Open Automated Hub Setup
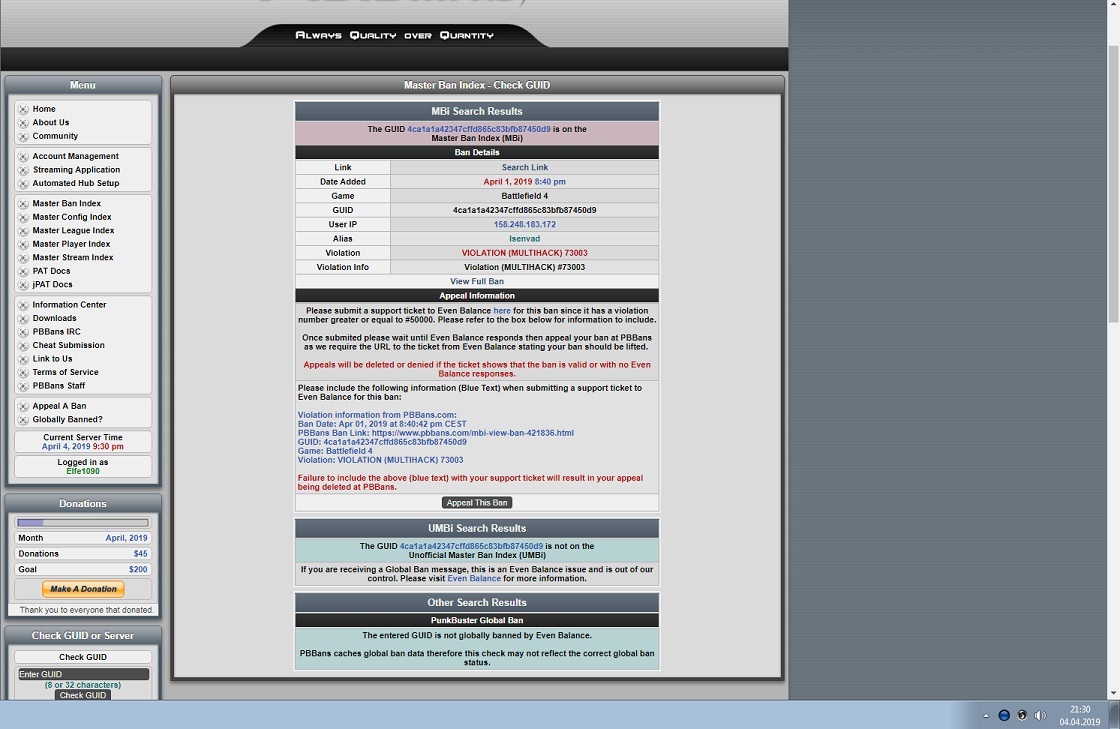1120x729 pixels. pos(75,183)
